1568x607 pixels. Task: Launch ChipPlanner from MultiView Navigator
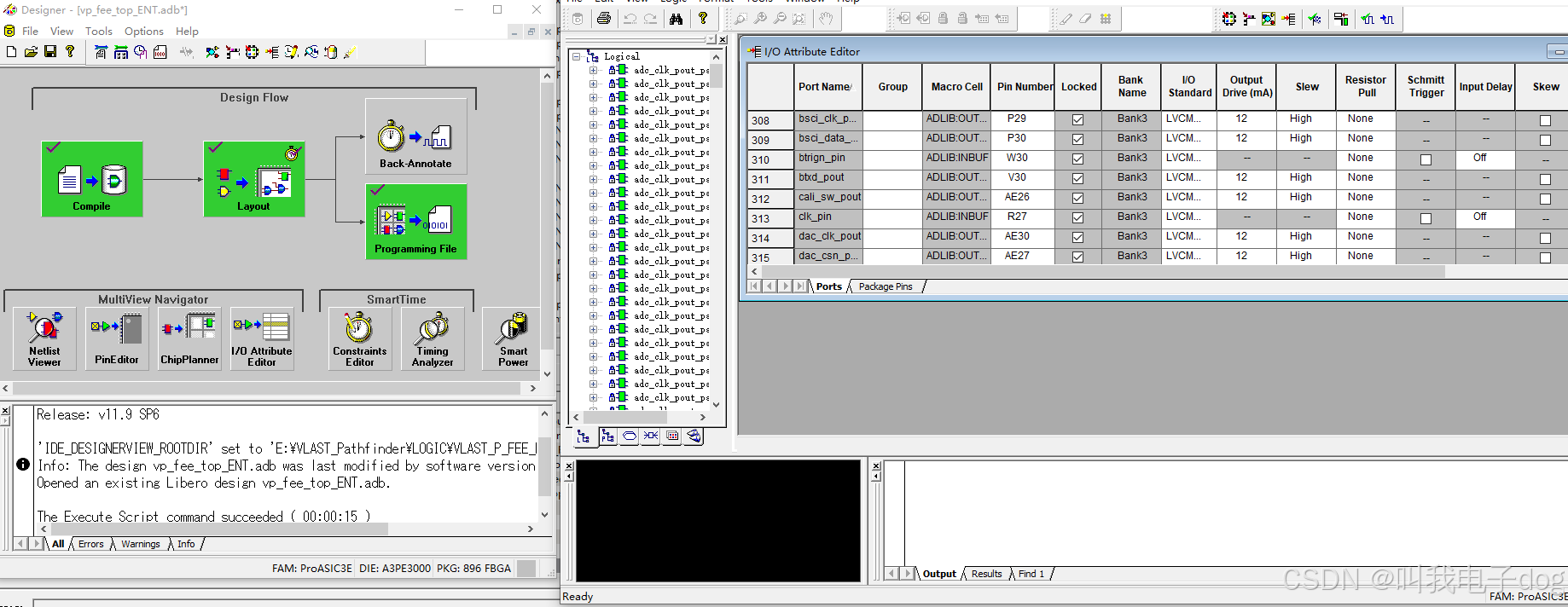click(189, 338)
